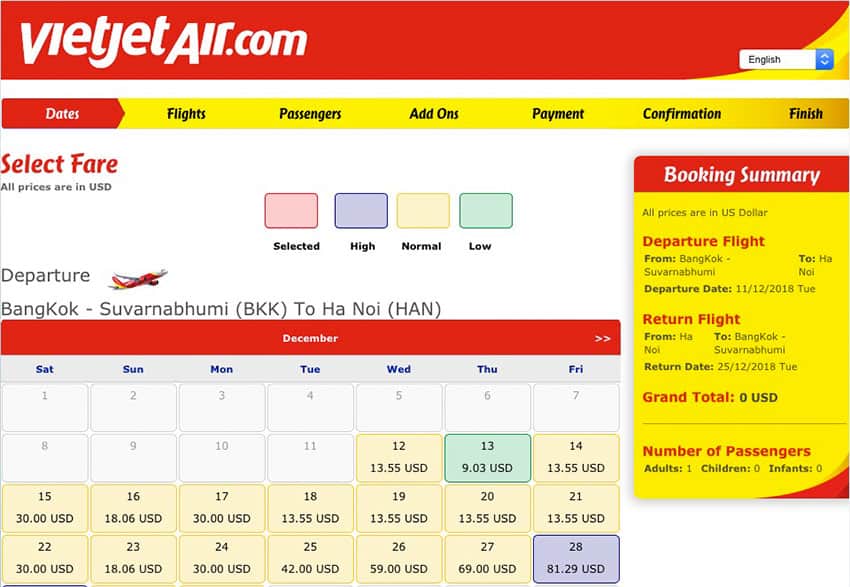Go to the Flights step
Viewport: 850px width, 587px height.
(x=186, y=114)
